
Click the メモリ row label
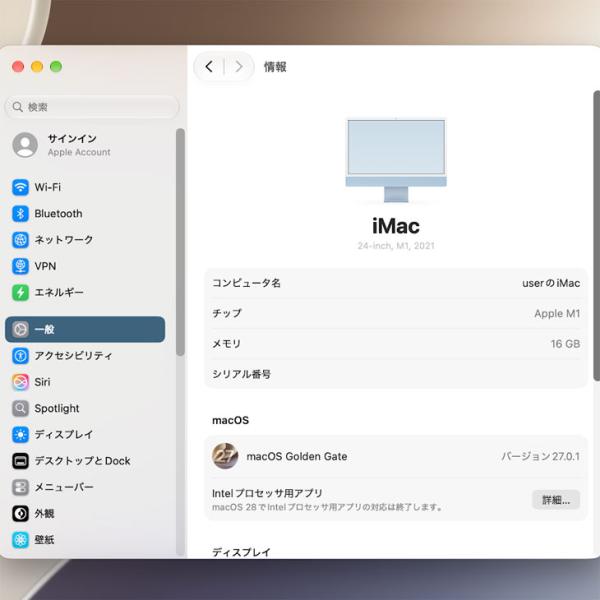pyautogui.click(x=227, y=344)
